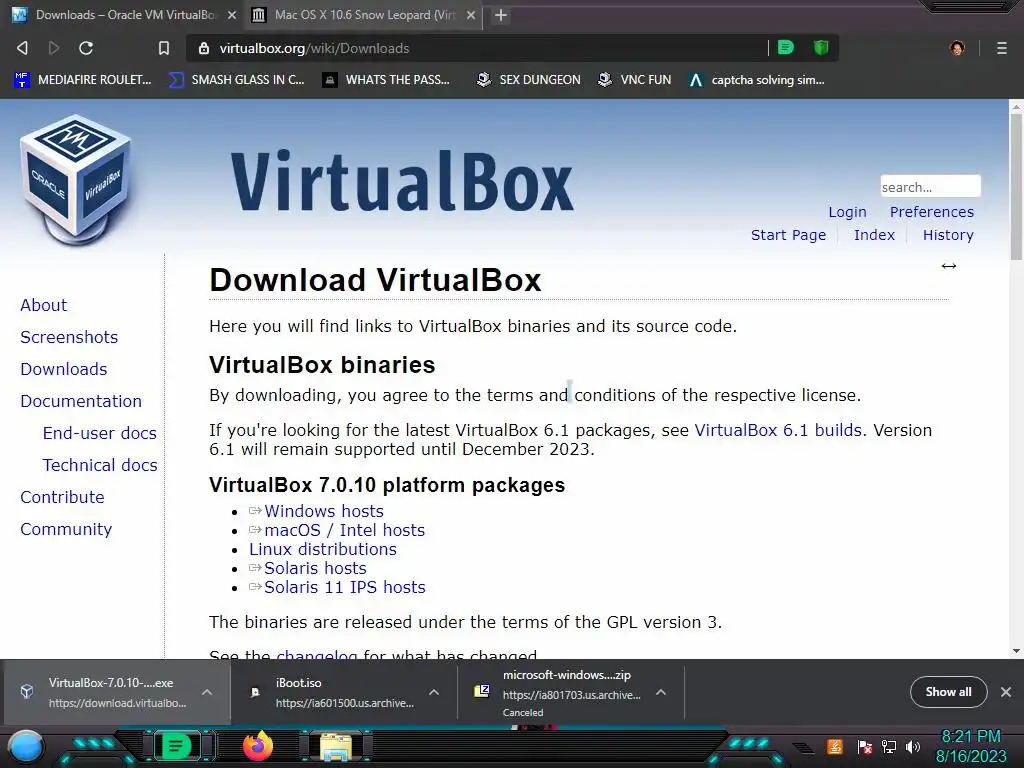Viewport: 1024px width, 768px height.
Task: Open the Index link
Action: tap(874, 235)
